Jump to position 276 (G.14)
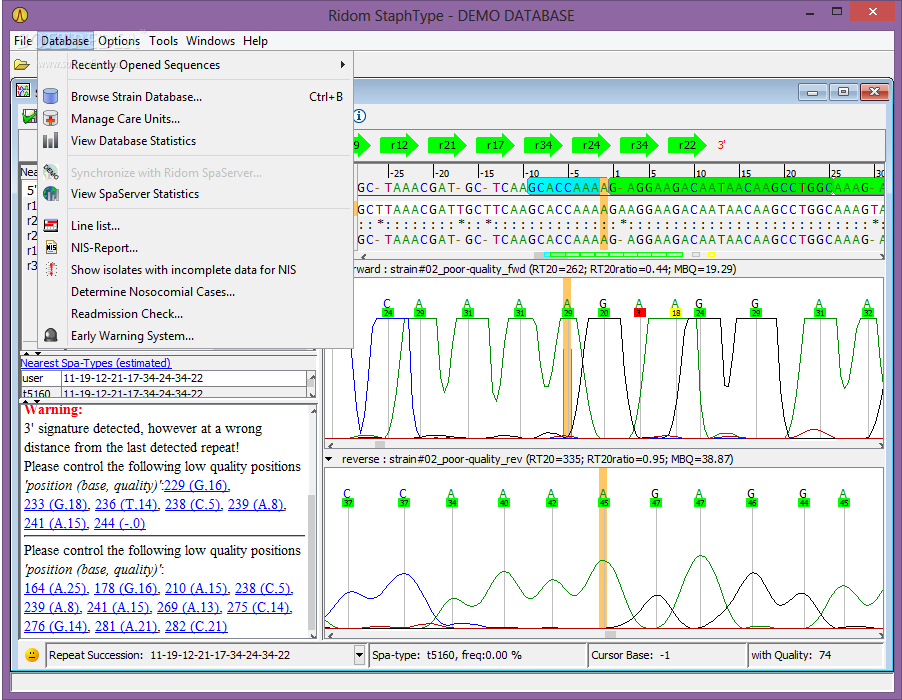This screenshot has height=700, width=902. [56, 626]
